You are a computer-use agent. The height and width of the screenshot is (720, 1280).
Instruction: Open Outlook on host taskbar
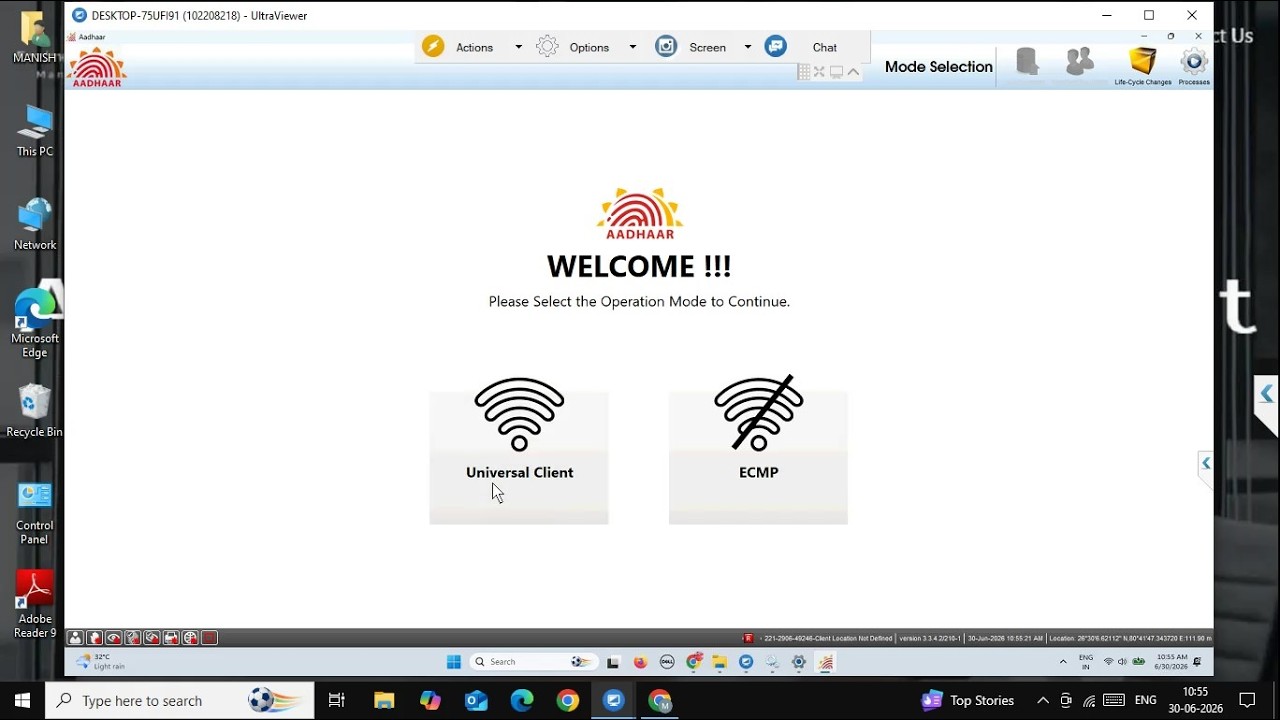476,700
